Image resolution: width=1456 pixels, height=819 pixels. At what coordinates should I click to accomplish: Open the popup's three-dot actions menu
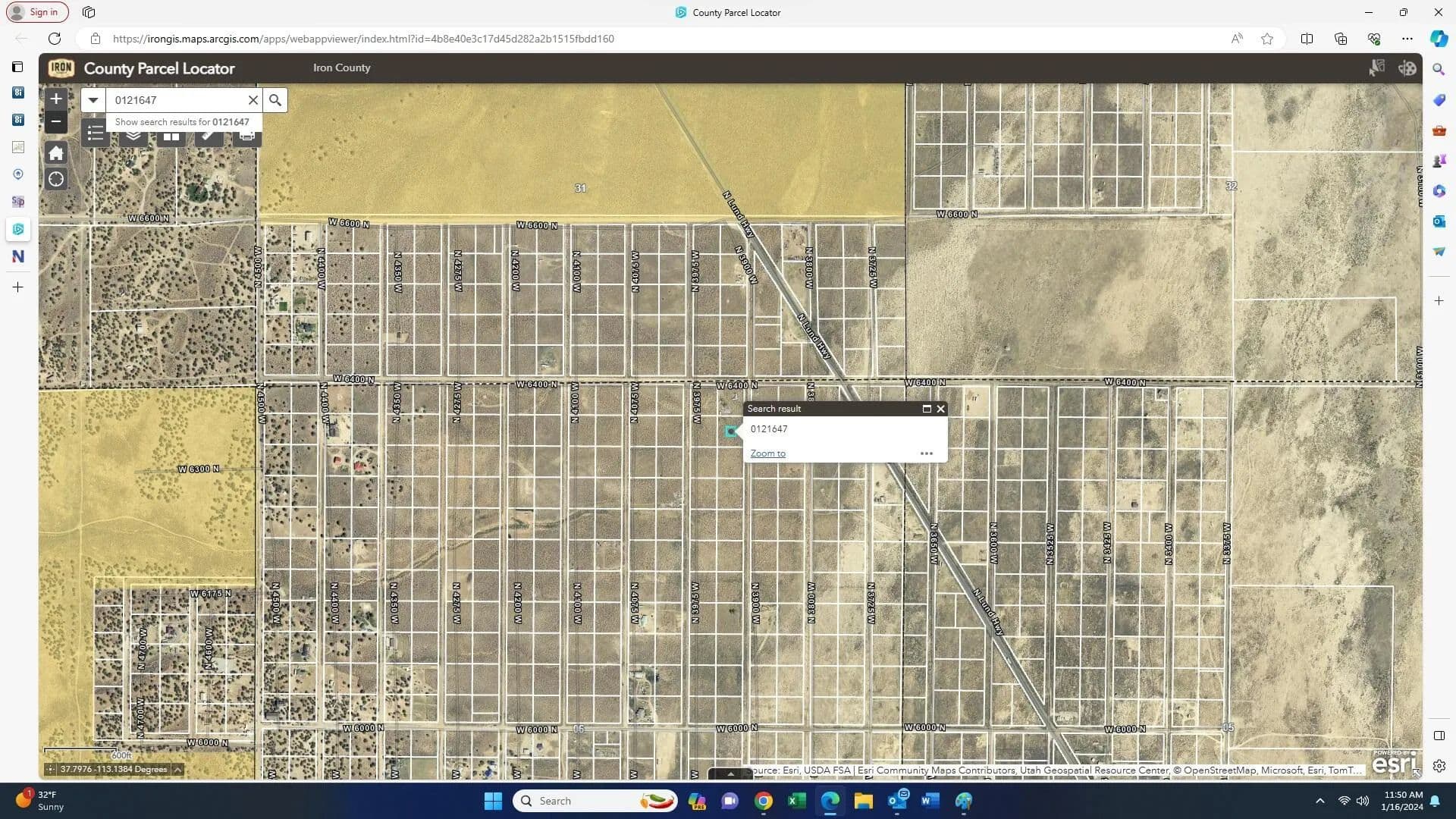pos(926,453)
